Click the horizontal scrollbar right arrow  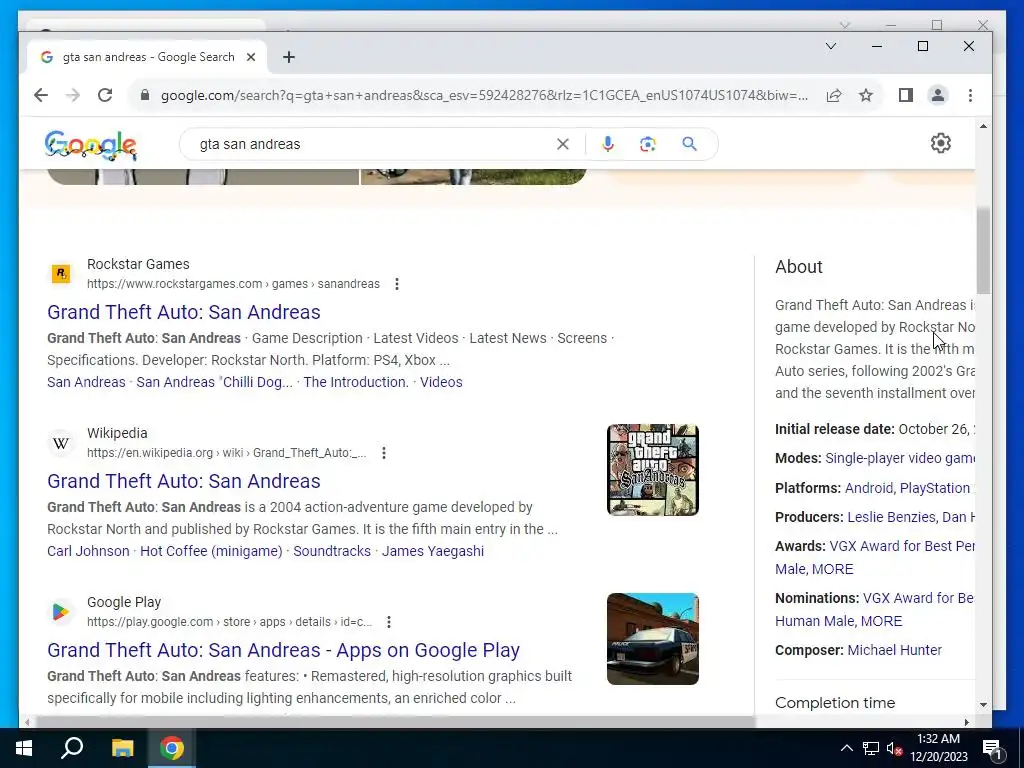point(967,722)
